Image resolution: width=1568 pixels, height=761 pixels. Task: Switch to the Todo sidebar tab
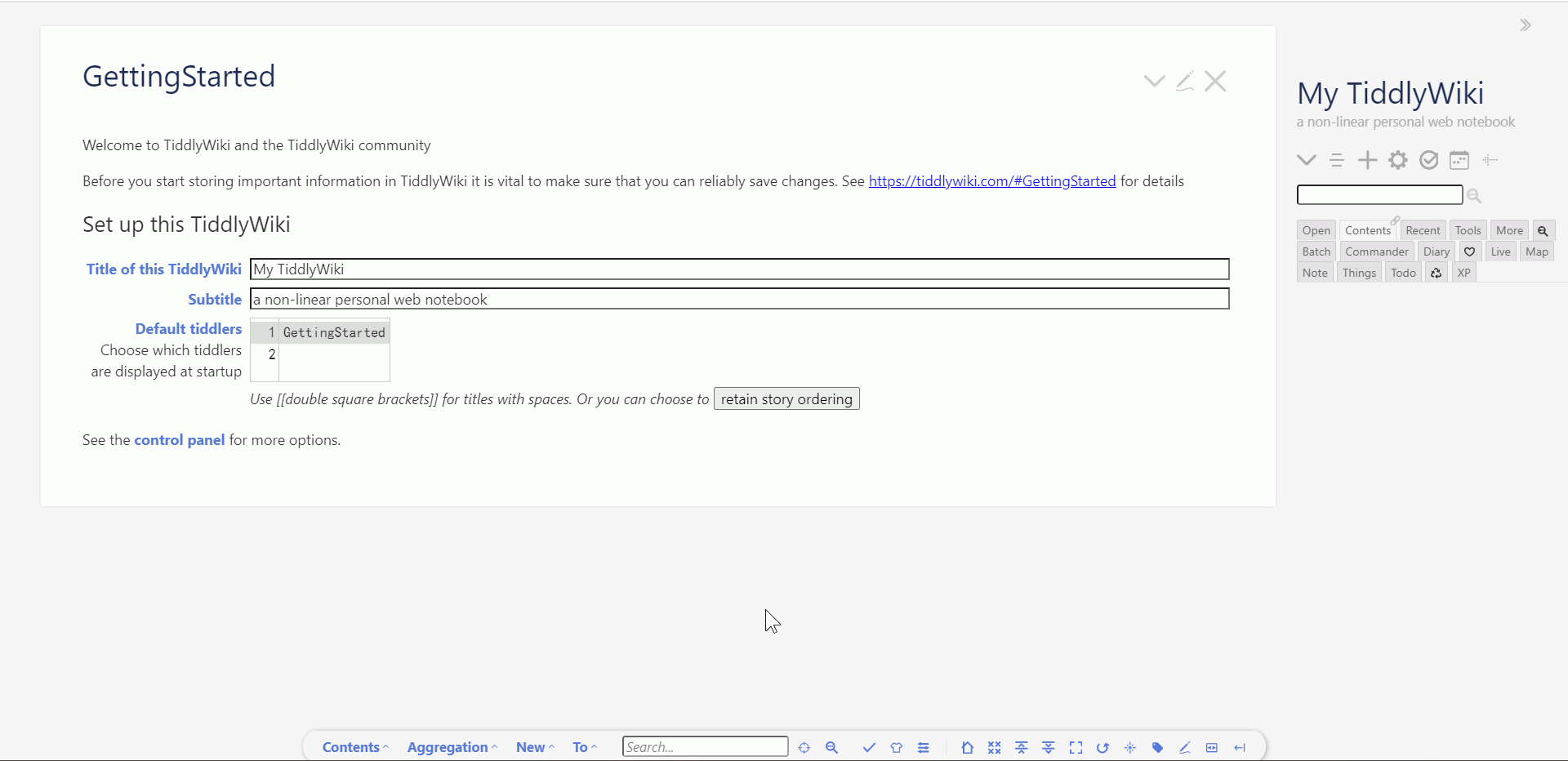[1403, 273]
